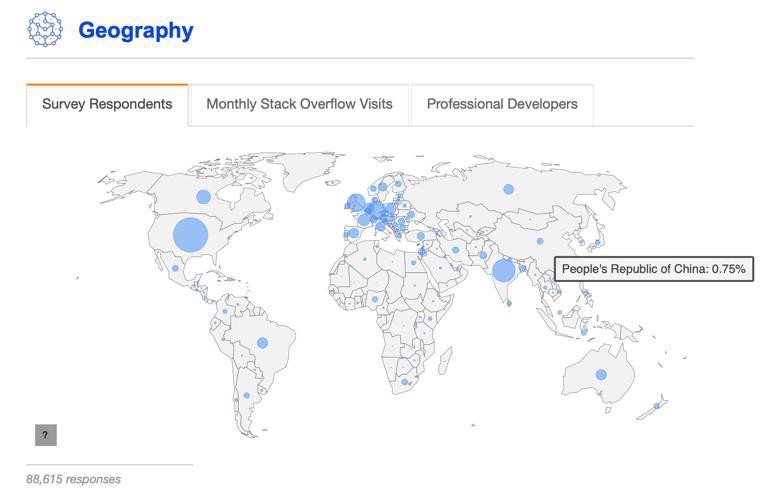Click the 88,615 responses caption
This screenshot has width=765, height=497.
tap(74, 479)
